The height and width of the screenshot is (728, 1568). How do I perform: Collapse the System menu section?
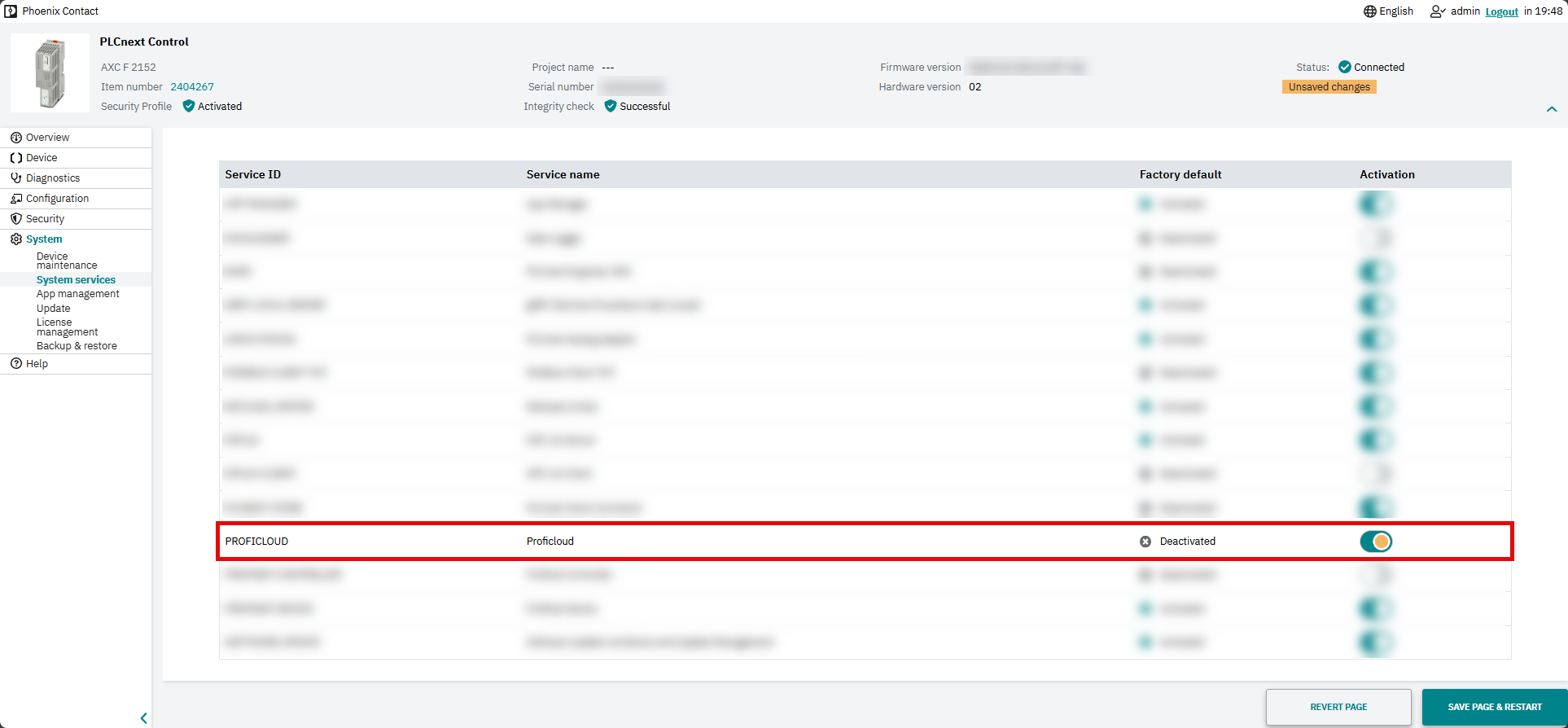44,239
